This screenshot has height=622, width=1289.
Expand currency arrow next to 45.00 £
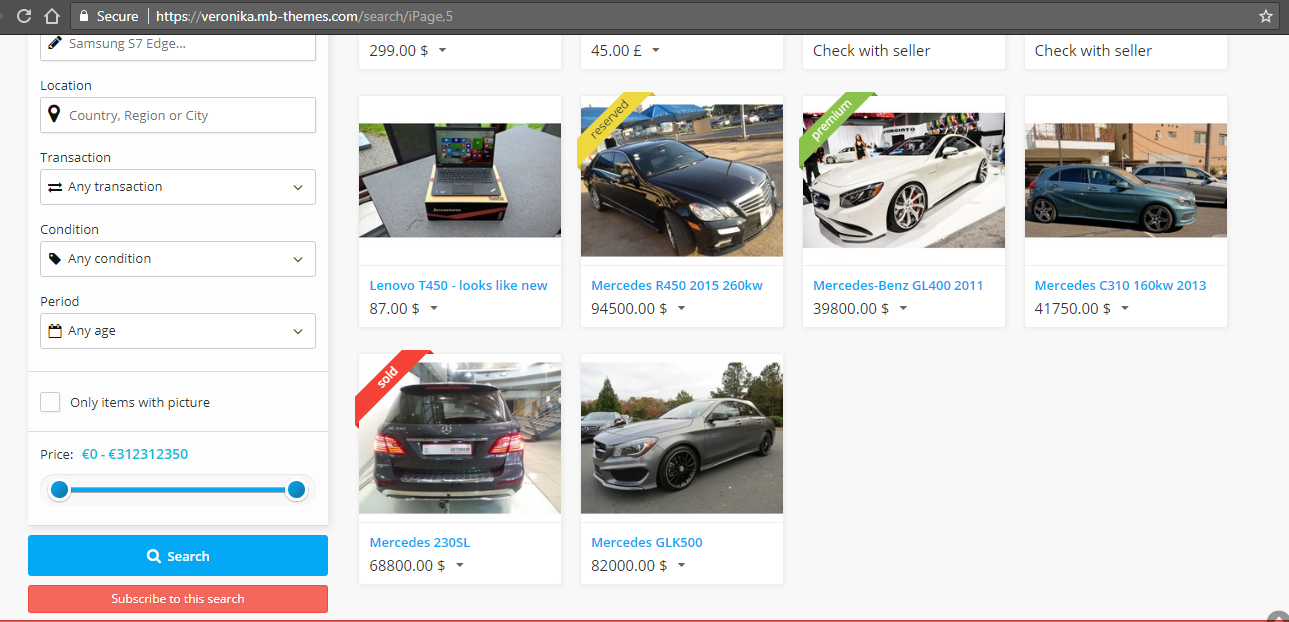pyautogui.click(x=654, y=51)
